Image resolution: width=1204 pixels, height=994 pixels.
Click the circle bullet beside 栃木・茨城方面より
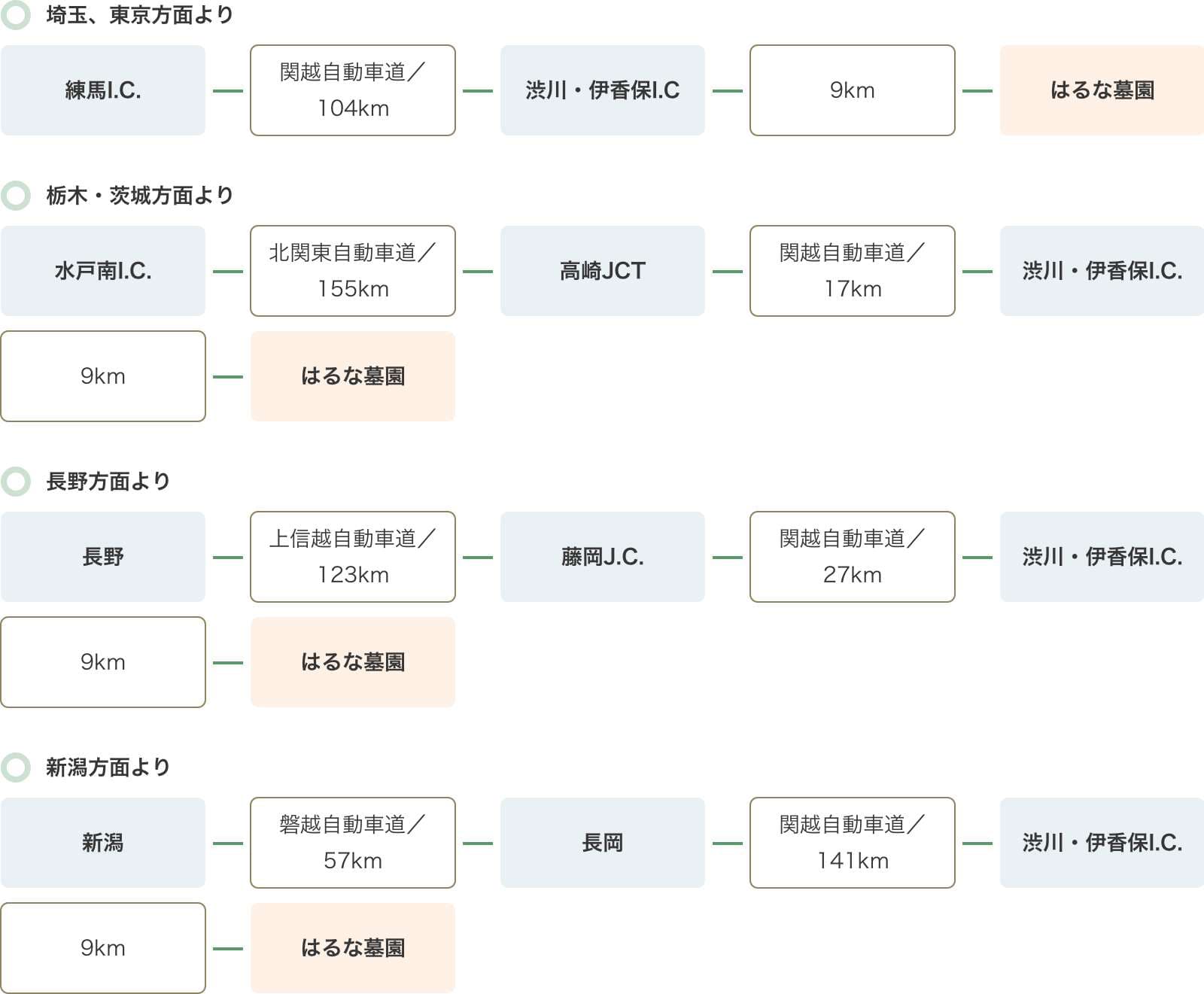[16, 196]
